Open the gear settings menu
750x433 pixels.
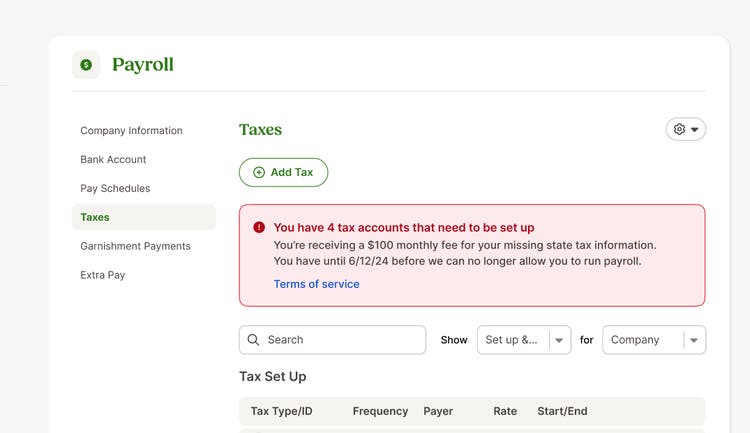[685, 129]
